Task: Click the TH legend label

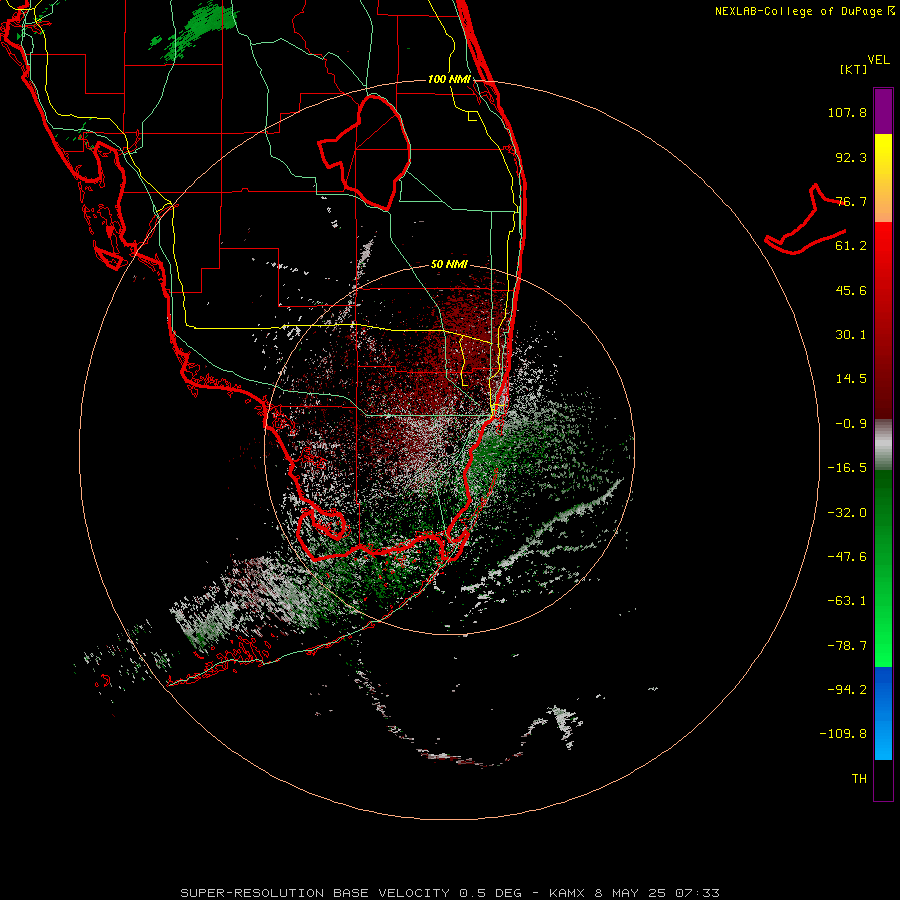Action: tap(859, 779)
